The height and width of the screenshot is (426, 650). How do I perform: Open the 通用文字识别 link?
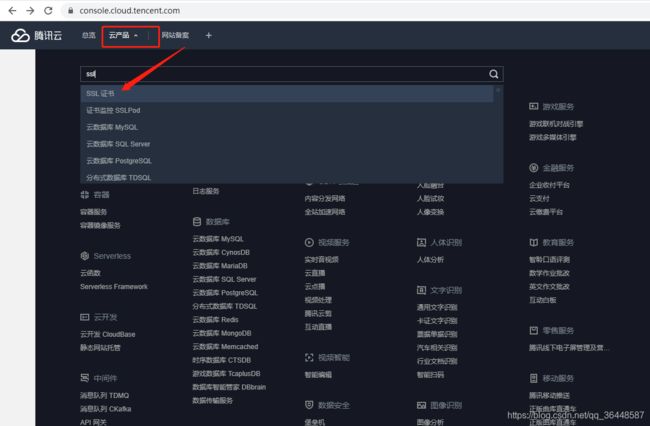pyautogui.click(x=437, y=307)
